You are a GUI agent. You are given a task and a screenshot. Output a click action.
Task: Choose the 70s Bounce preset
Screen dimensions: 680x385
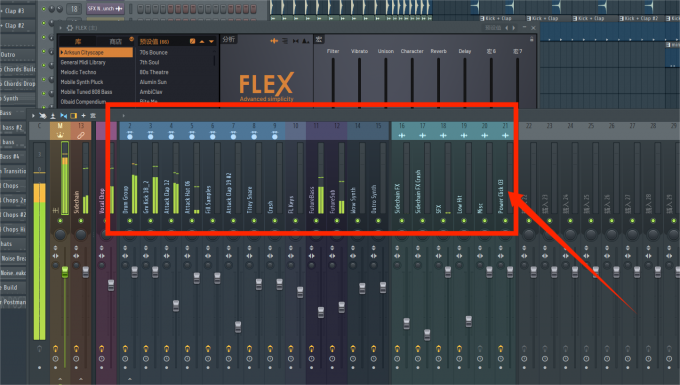[x=154, y=52]
